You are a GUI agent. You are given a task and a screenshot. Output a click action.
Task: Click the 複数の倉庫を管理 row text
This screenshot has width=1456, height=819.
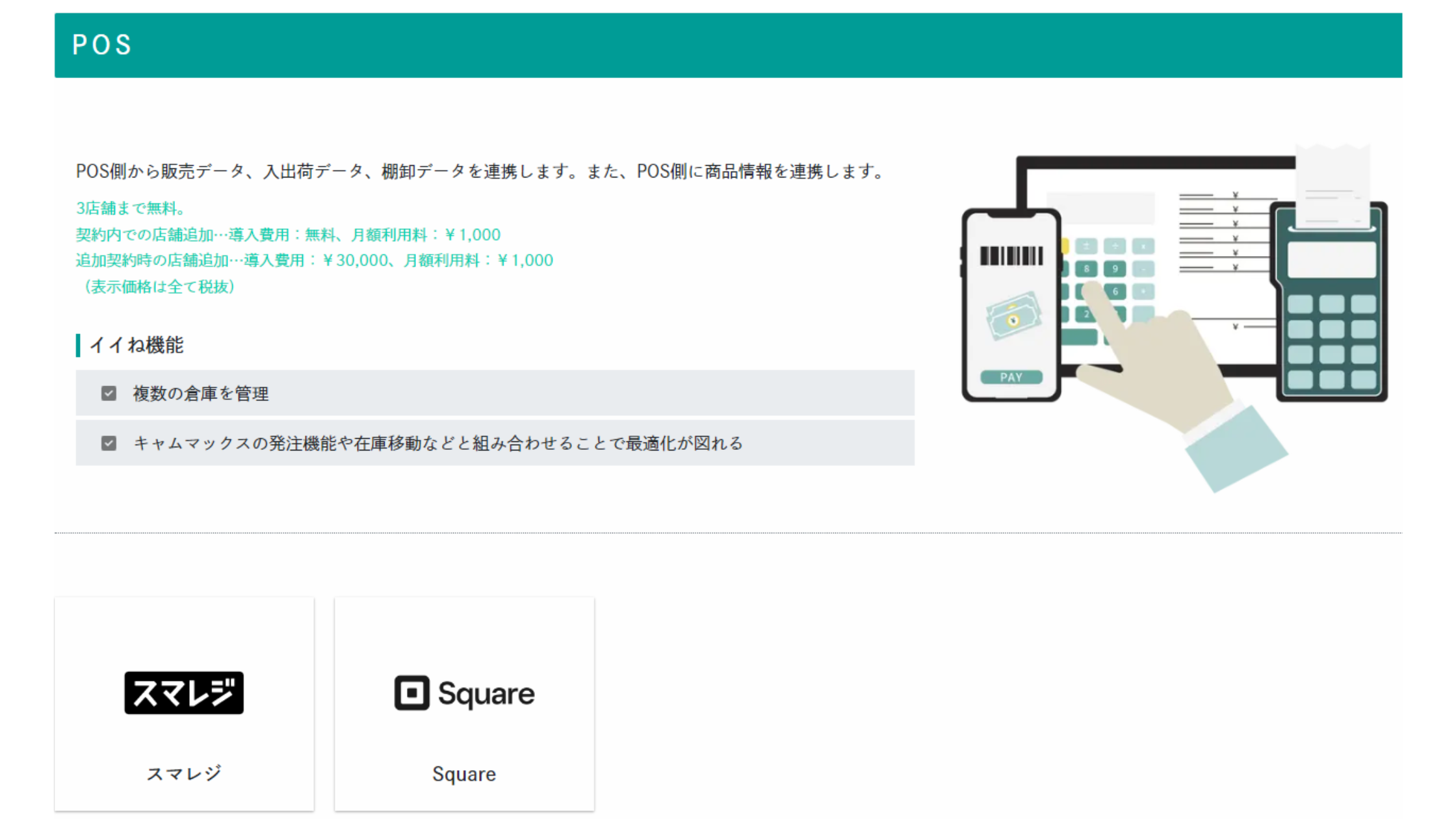[201, 394]
